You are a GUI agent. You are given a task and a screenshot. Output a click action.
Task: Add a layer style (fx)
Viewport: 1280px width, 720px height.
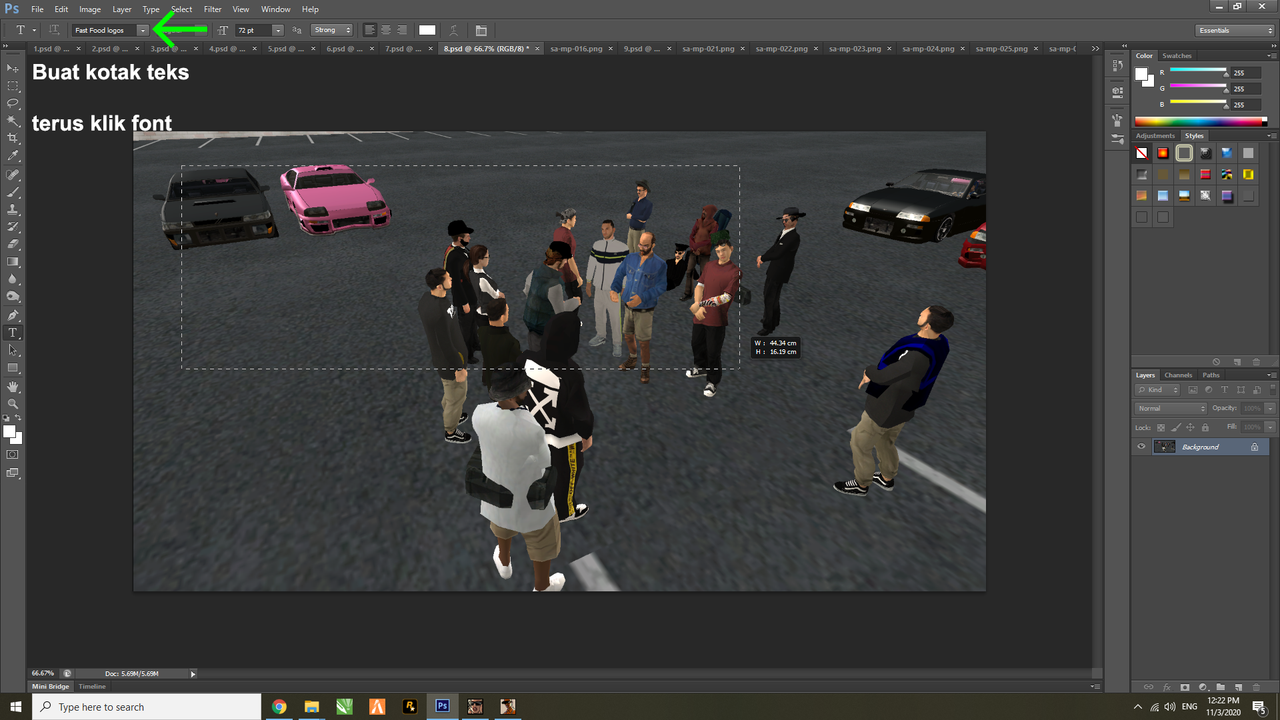(1167, 687)
